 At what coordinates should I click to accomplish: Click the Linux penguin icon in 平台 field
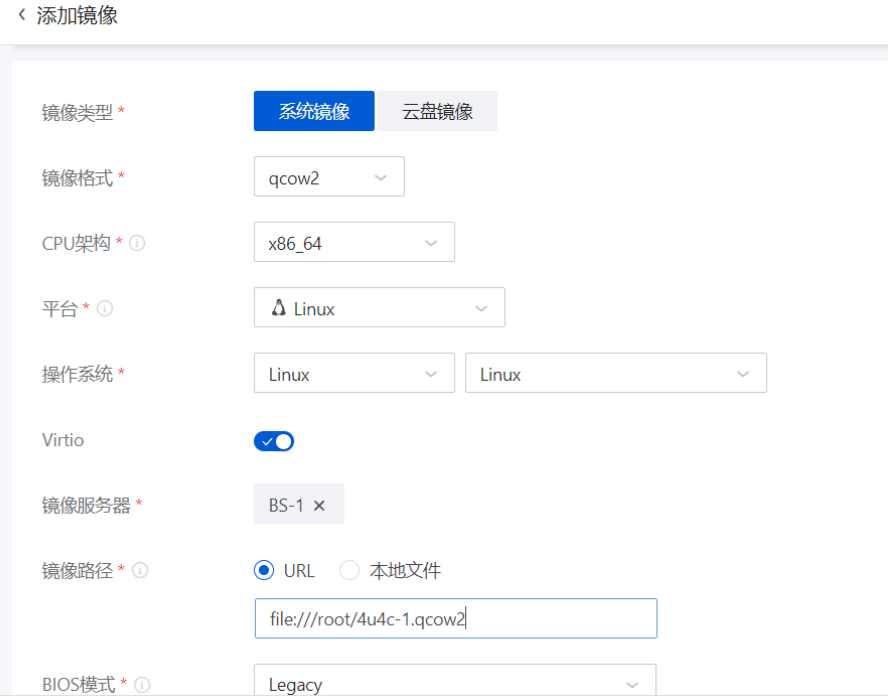tap(279, 308)
